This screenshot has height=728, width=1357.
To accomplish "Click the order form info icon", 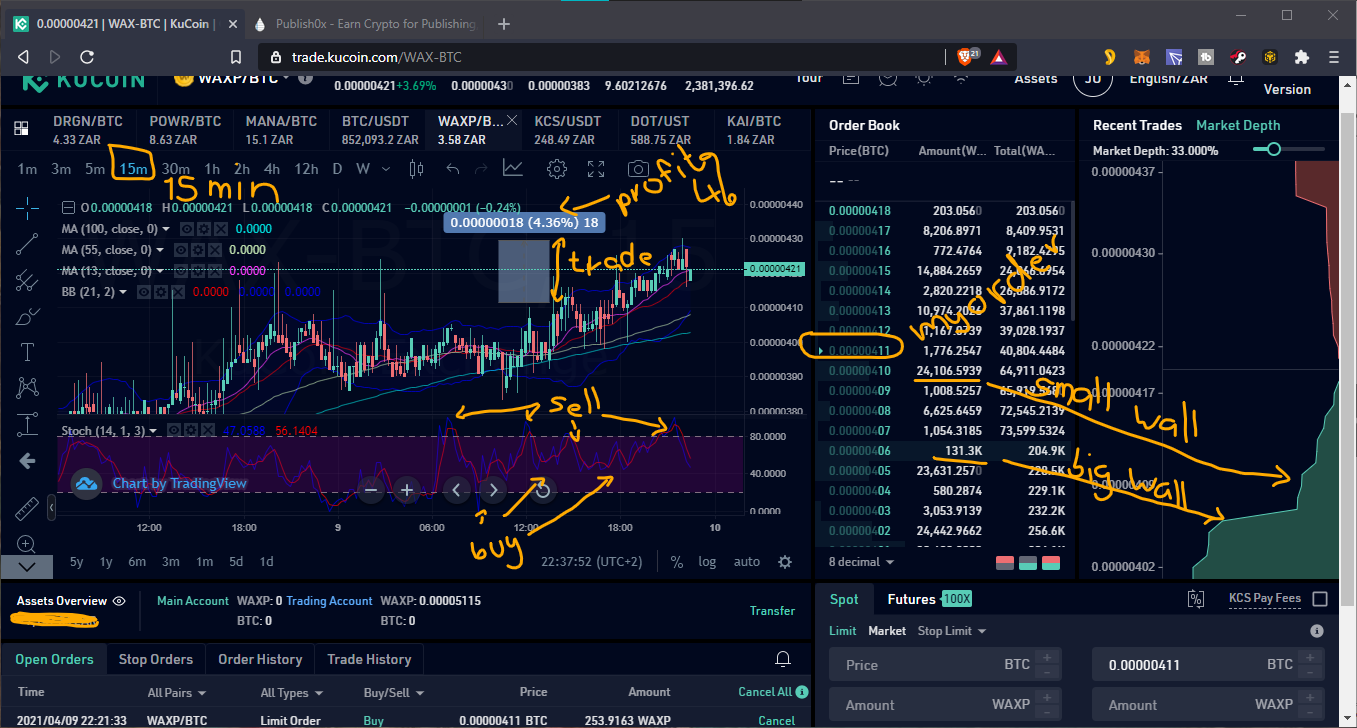I will pyautogui.click(x=1317, y=631).
